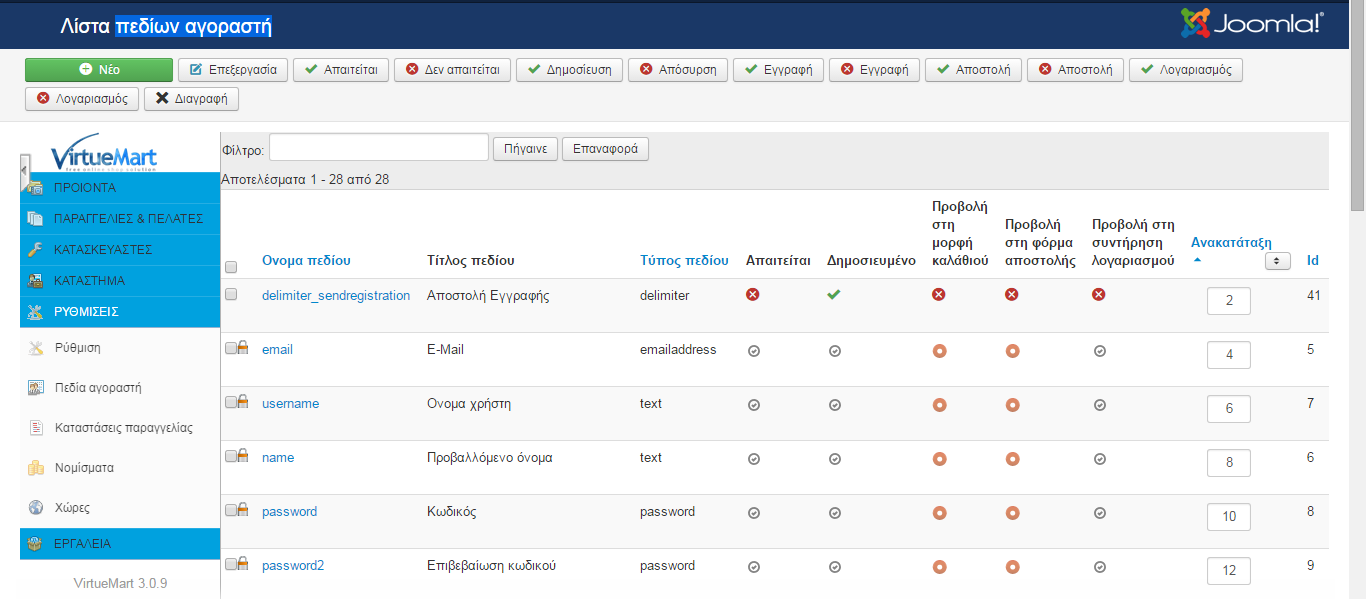Click the Διαγραφή toolbar button

(192, 99)
